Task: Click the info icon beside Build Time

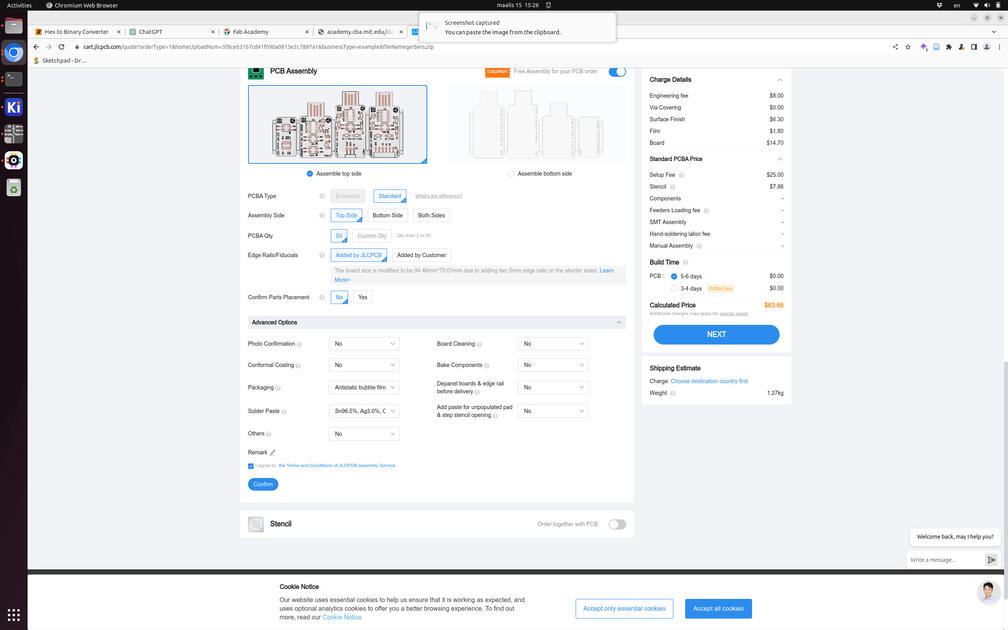Action: tap(685, 262)
